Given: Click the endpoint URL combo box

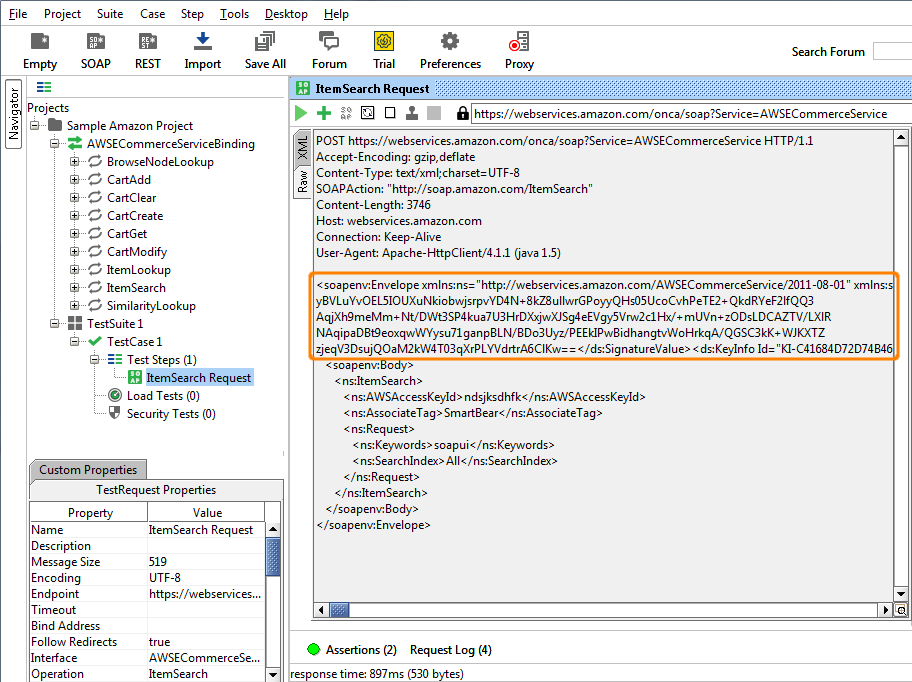Looking at the screenshot, I should click(691, 113).
